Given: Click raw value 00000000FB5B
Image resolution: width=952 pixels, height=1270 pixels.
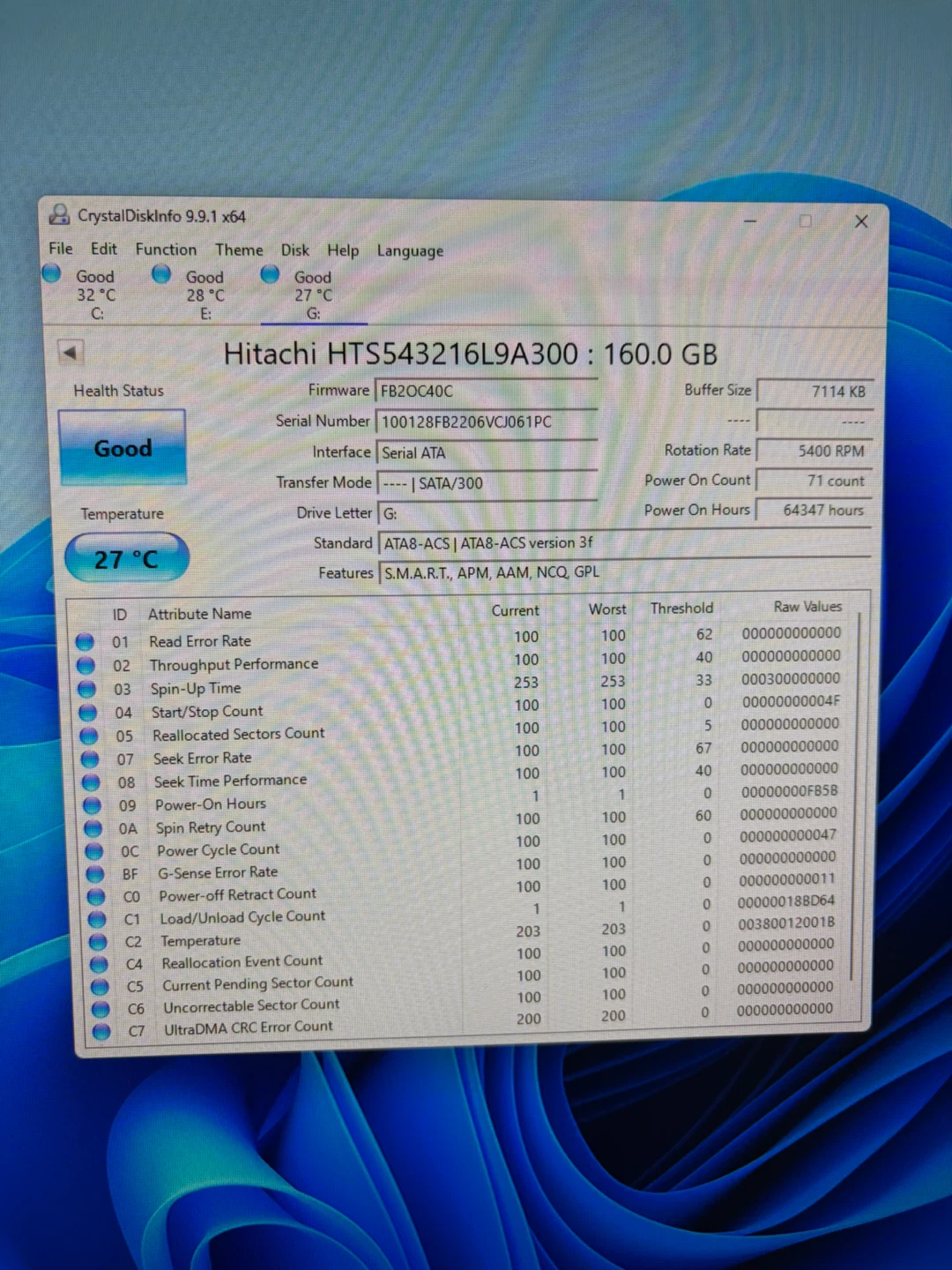Looking at the screenshot, I should click(x=789, y=791).
